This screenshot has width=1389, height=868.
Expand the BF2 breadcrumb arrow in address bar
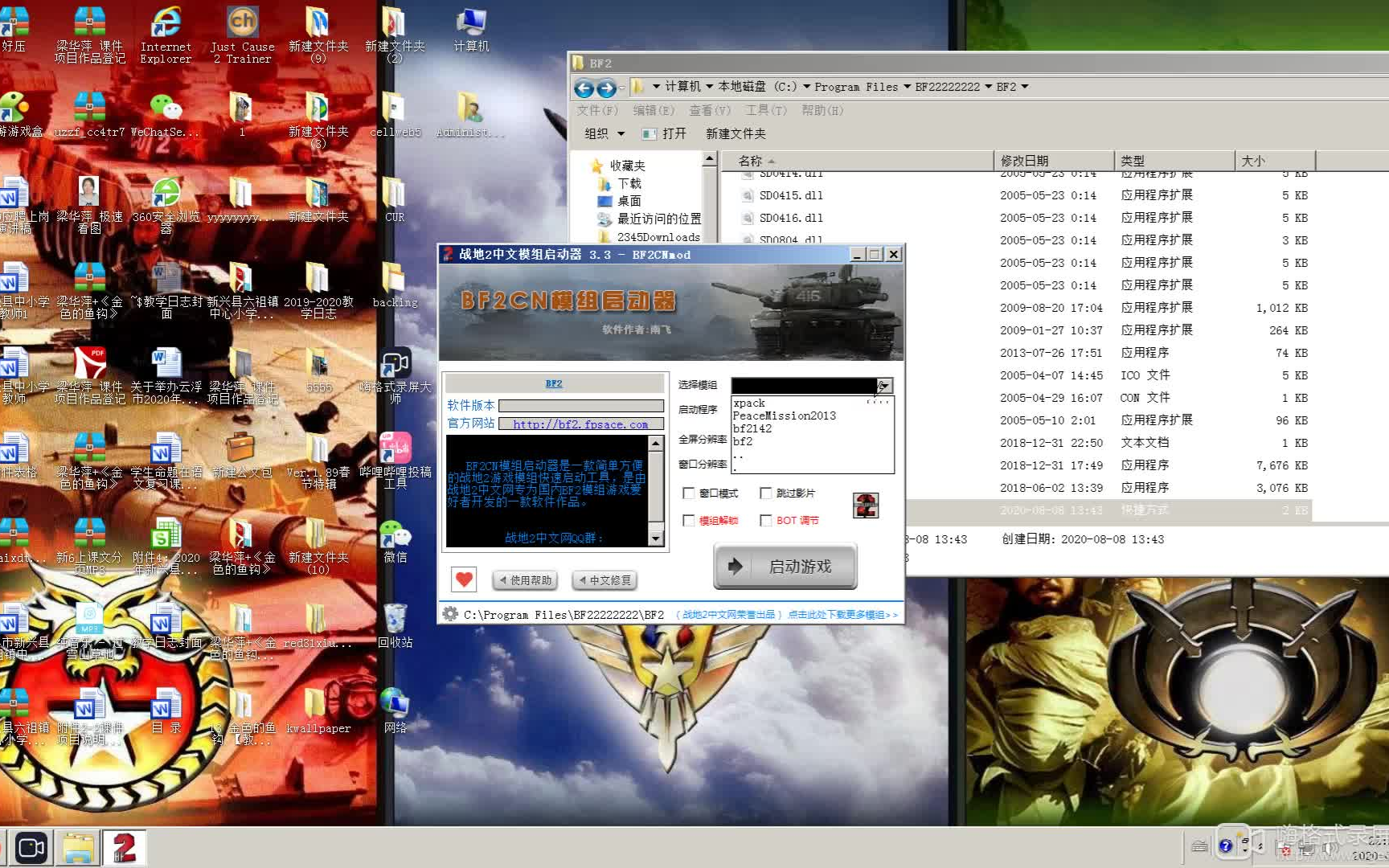pyautogui.click(x=1025, y=87)
